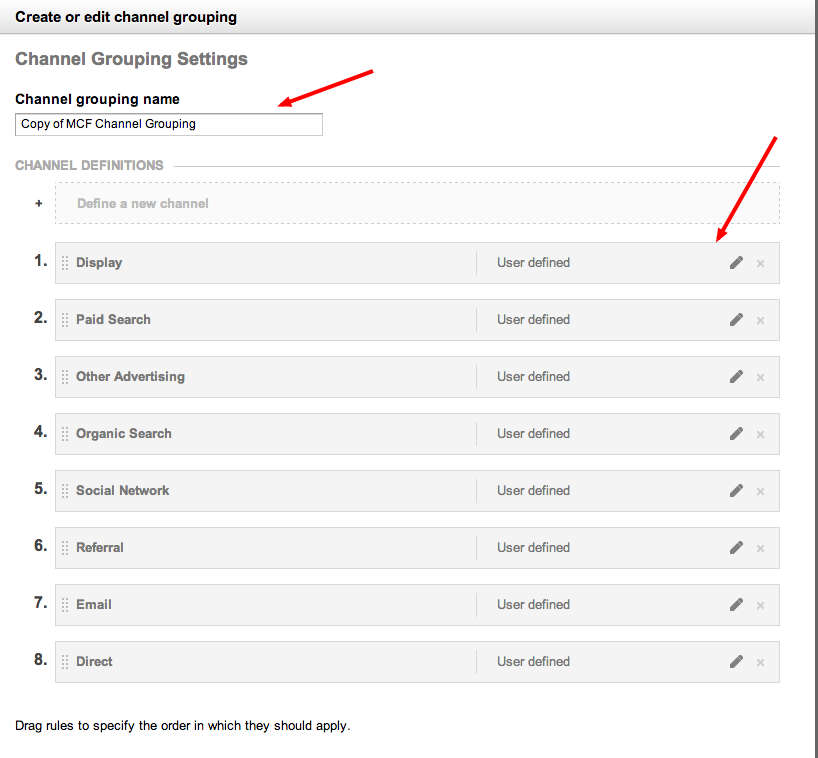The image size is (818, 758).
Task: Edit the Email channel definition
Action: click(x=736, y=605)
